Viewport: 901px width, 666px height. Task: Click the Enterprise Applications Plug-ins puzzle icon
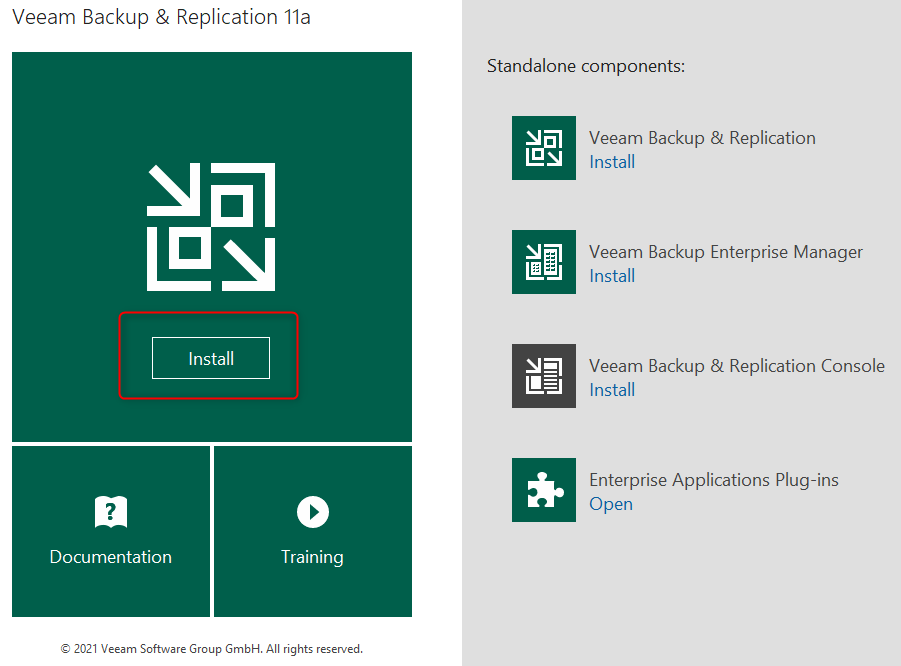pos(544,490)
